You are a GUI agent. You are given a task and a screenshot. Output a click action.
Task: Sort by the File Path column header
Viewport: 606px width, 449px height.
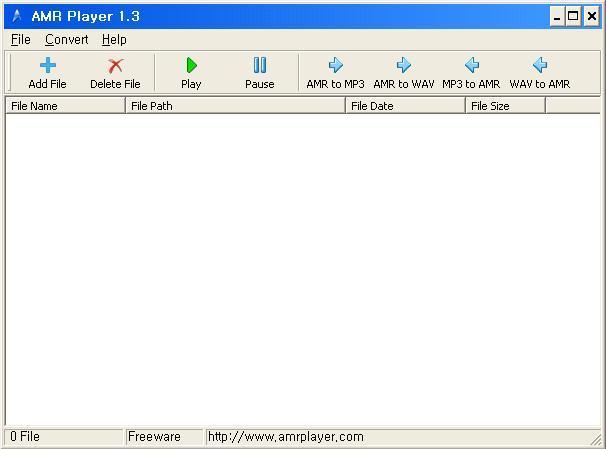pos(235,106)
